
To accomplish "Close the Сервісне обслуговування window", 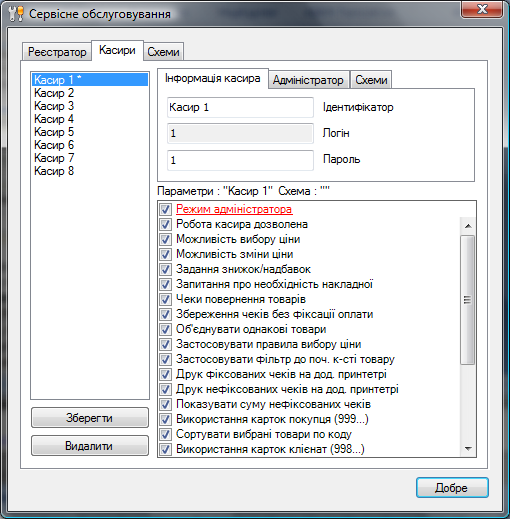I will (x=482, y=9).
